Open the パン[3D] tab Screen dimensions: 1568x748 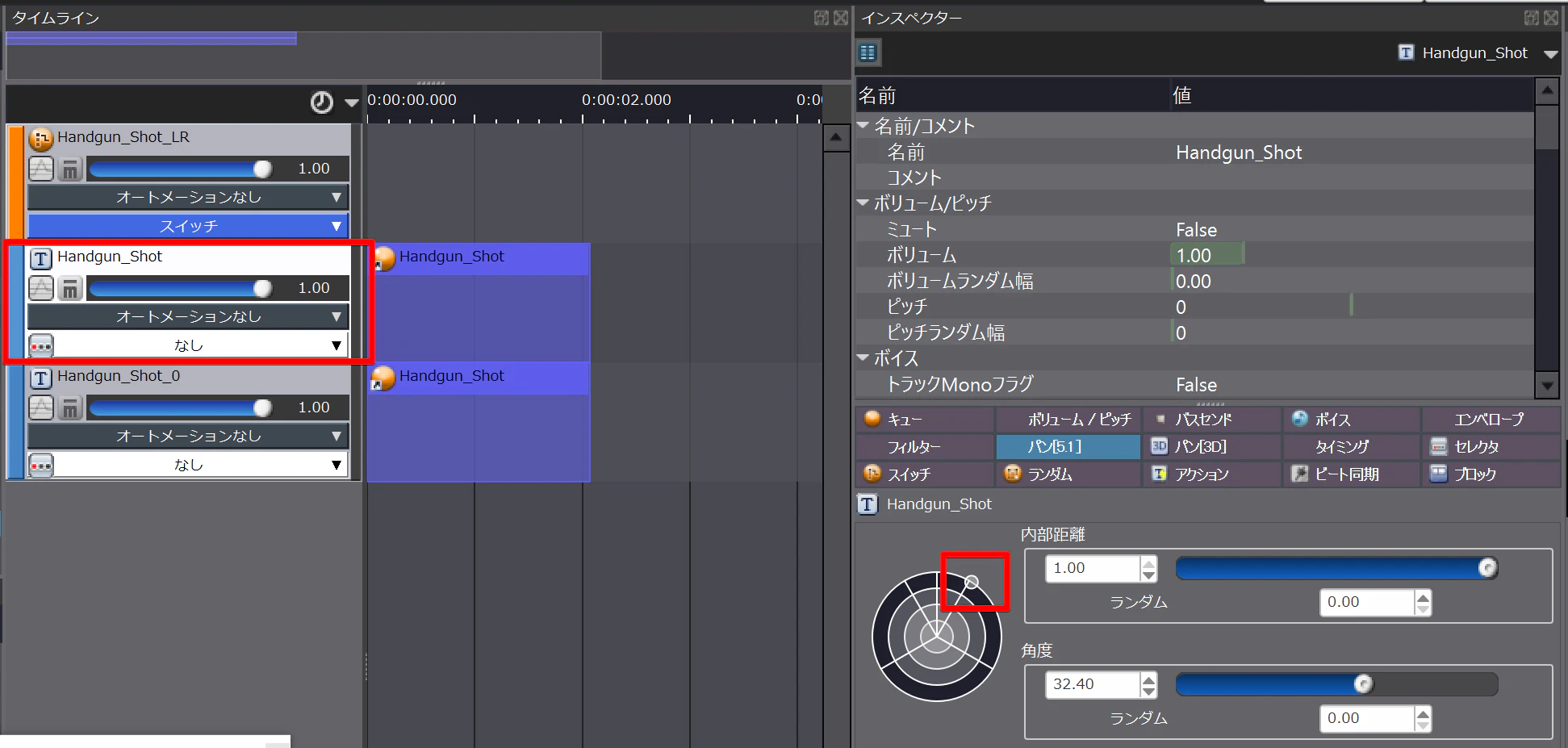click(1212, 447)
